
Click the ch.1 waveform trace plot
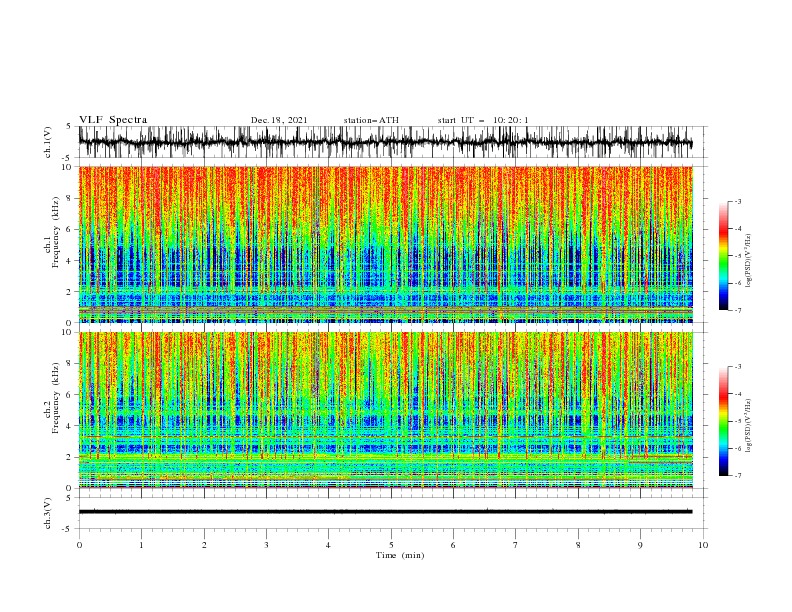pos(385,142)
